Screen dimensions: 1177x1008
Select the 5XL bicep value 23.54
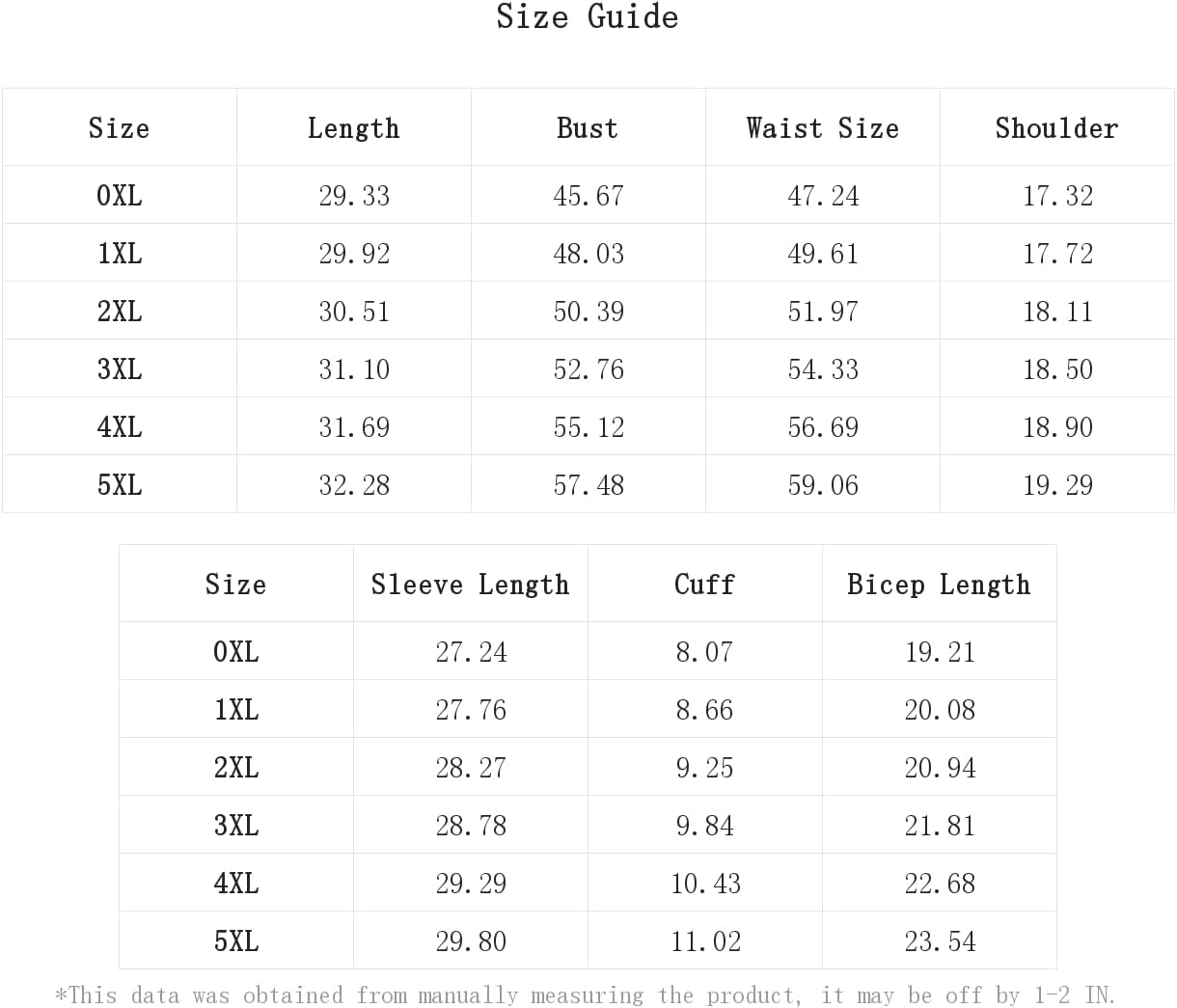pos(940,941)
